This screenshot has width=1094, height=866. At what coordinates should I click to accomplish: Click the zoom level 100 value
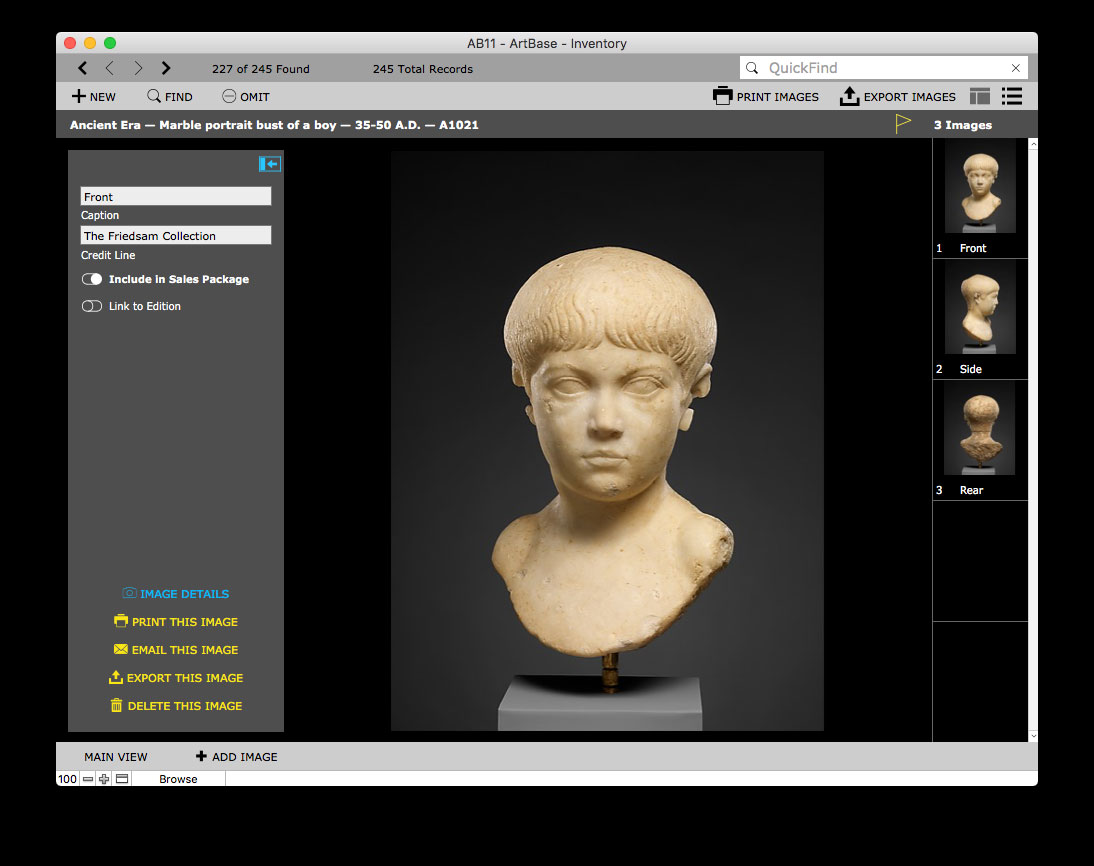[x=68, y=779]
